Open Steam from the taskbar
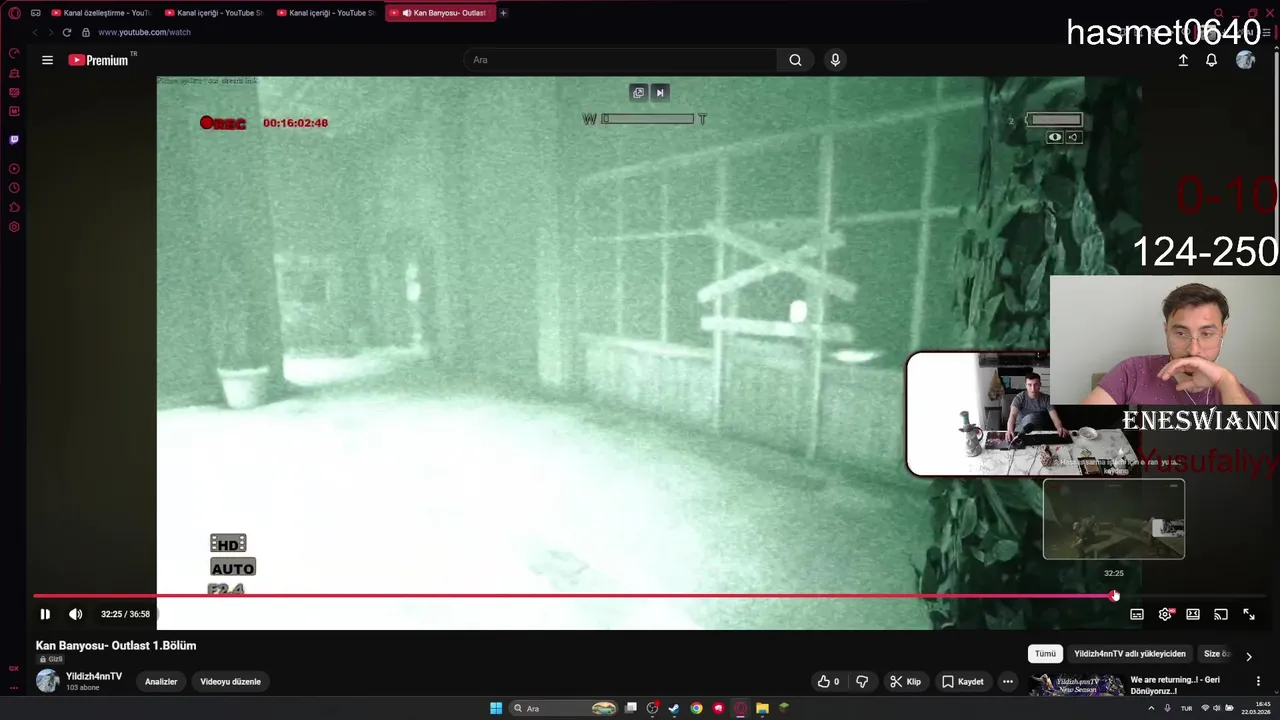 (x=674, y=708)
